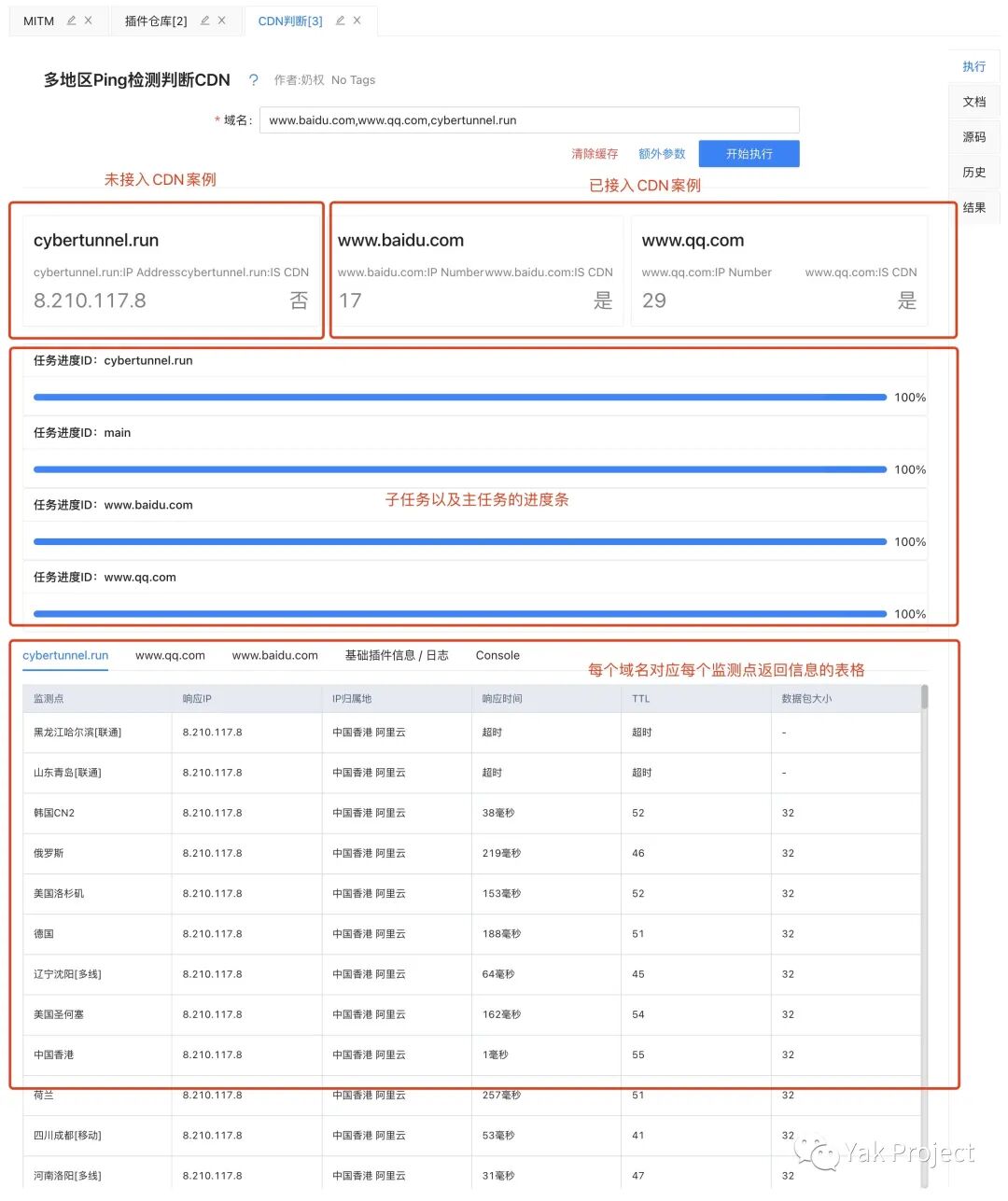The width and height of the screenshot is (1008, 1201).
Task: Open the 执行 side tab
Action: point(974,66)
